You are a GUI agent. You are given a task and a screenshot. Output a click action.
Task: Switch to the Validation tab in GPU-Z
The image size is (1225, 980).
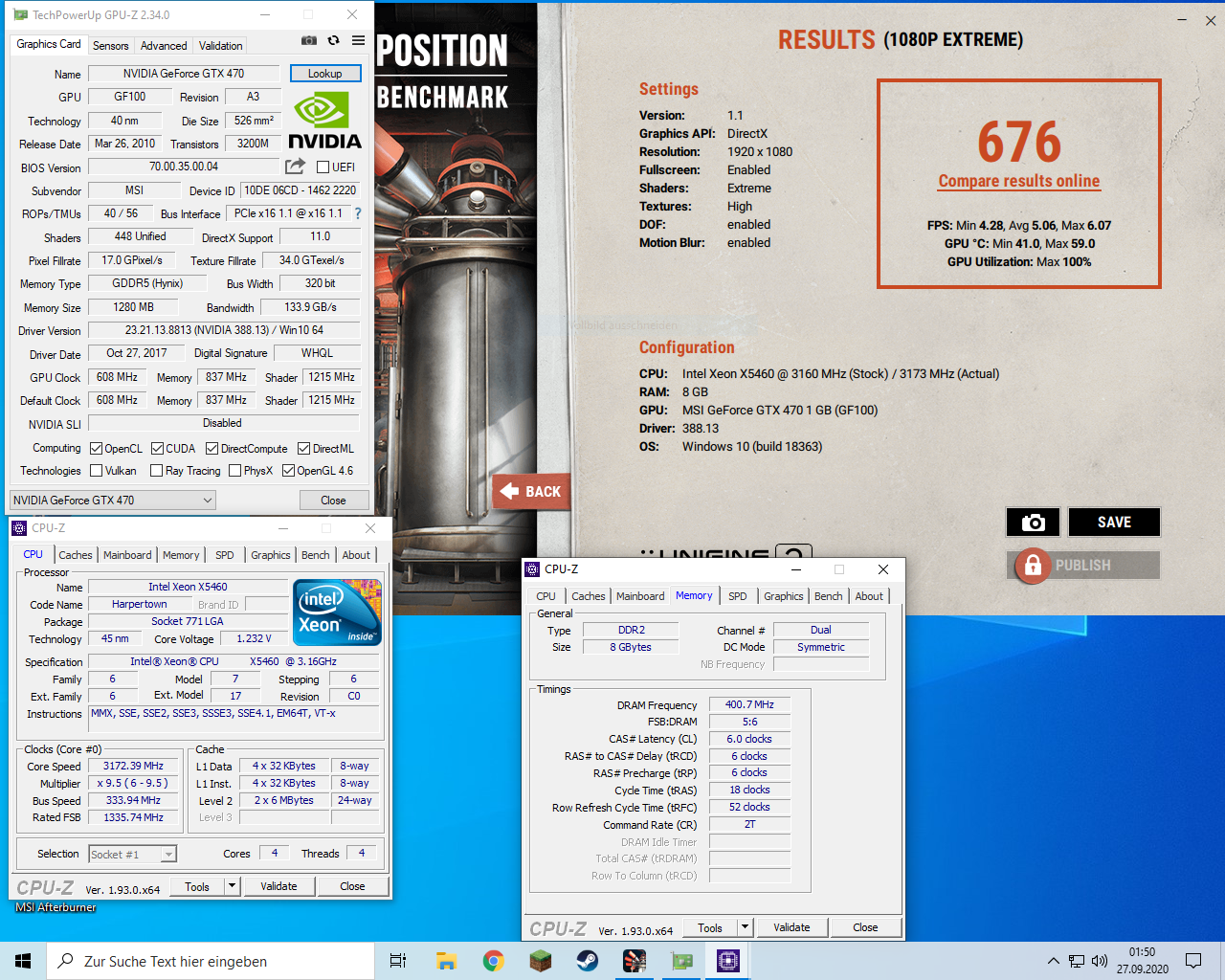click(x=220, y=45)
